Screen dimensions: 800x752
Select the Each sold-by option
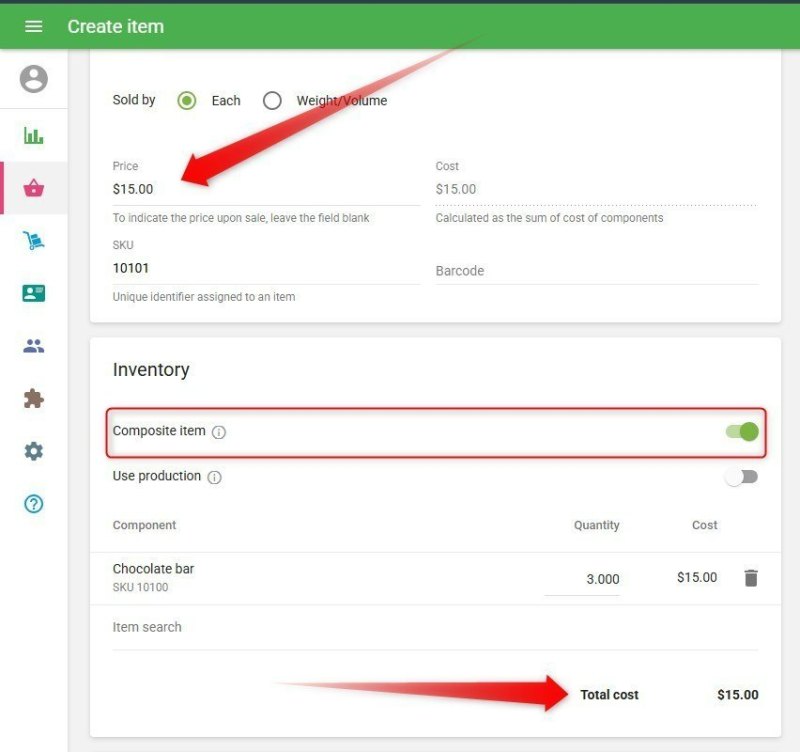tap(187, 100)
